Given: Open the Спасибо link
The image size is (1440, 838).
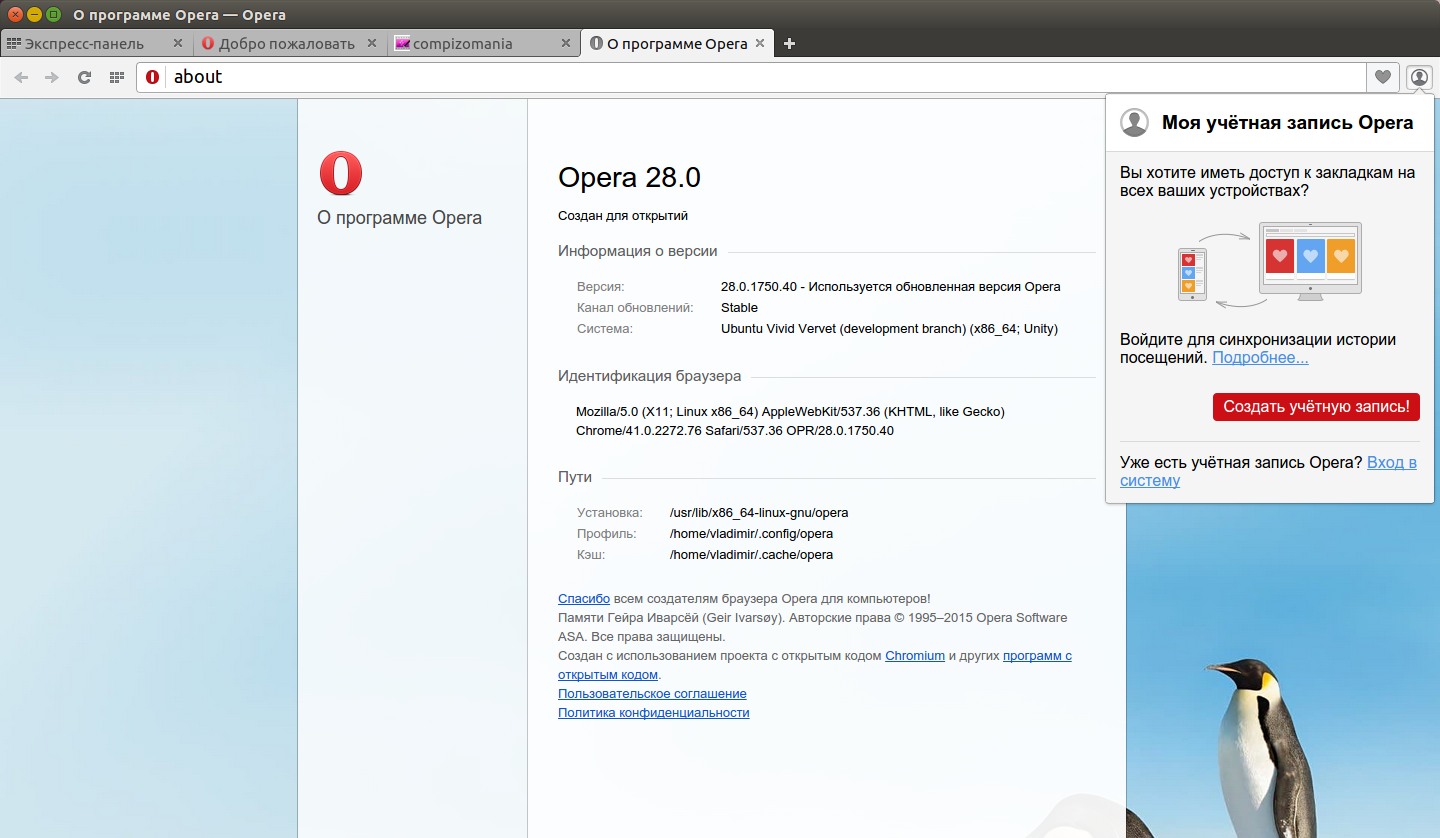Looking at the screenshot, I should tap(584, 598).
